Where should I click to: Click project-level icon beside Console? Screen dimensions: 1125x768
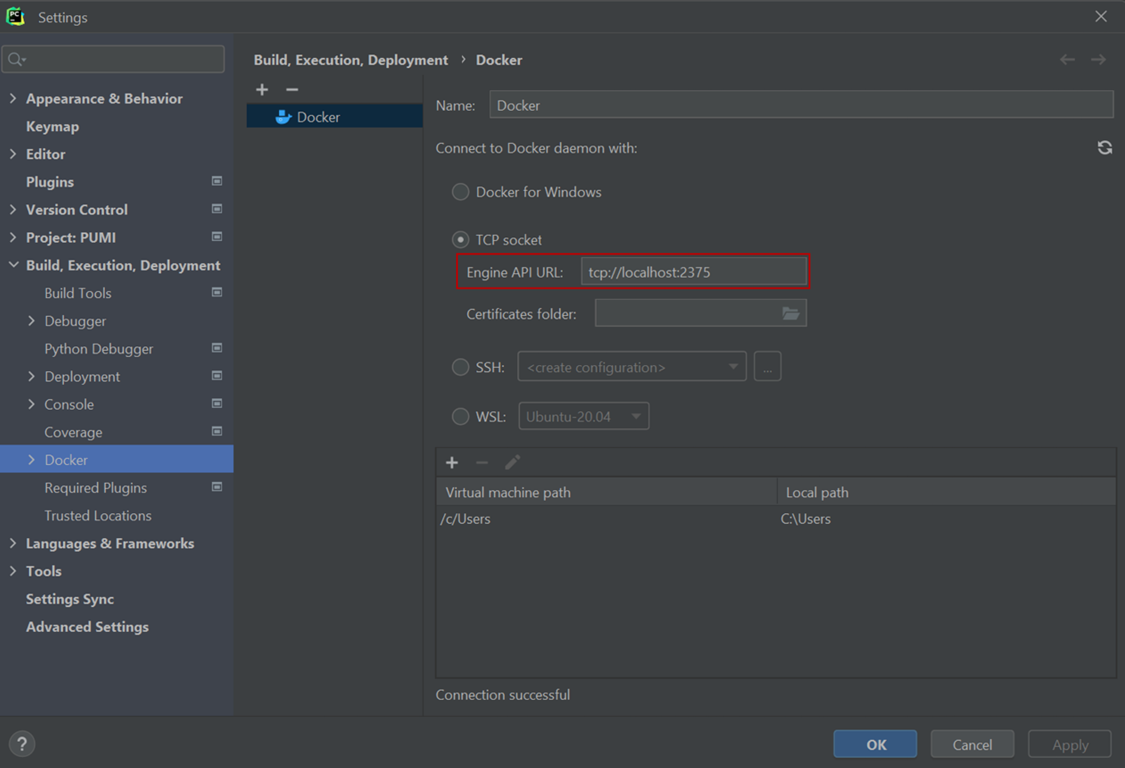pyautogui.click(x=217, y=404)
